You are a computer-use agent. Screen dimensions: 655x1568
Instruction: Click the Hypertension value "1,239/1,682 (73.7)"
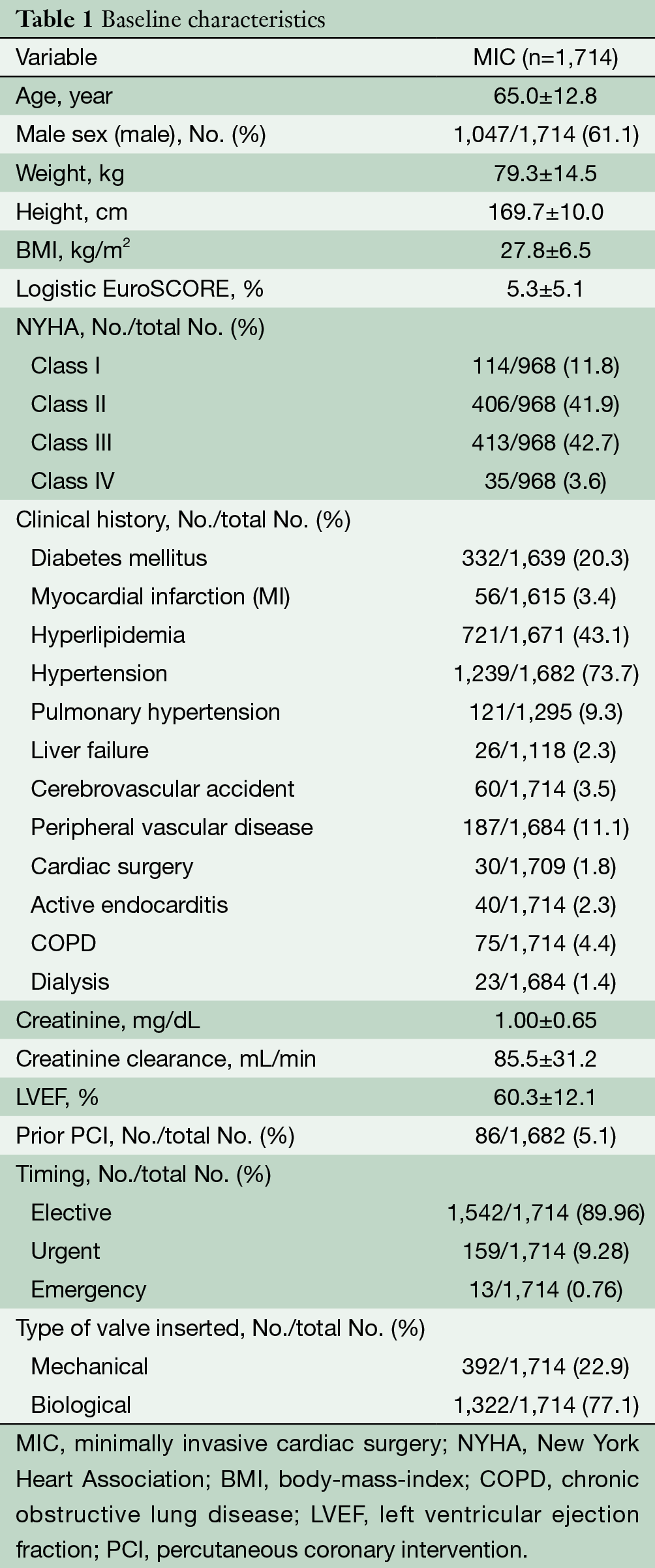click(x=545, y=673)
